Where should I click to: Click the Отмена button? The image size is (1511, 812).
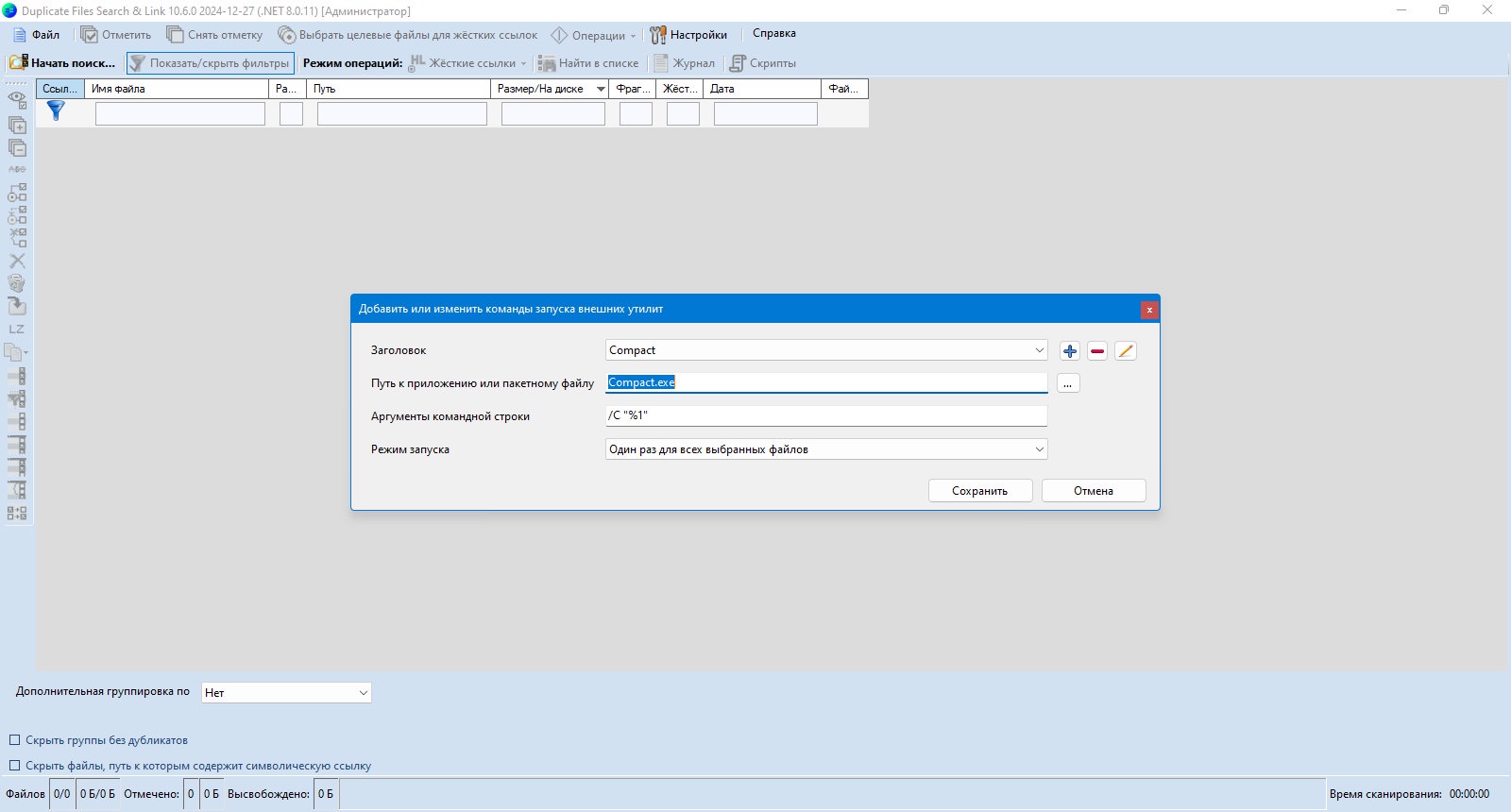point(1094,491)
